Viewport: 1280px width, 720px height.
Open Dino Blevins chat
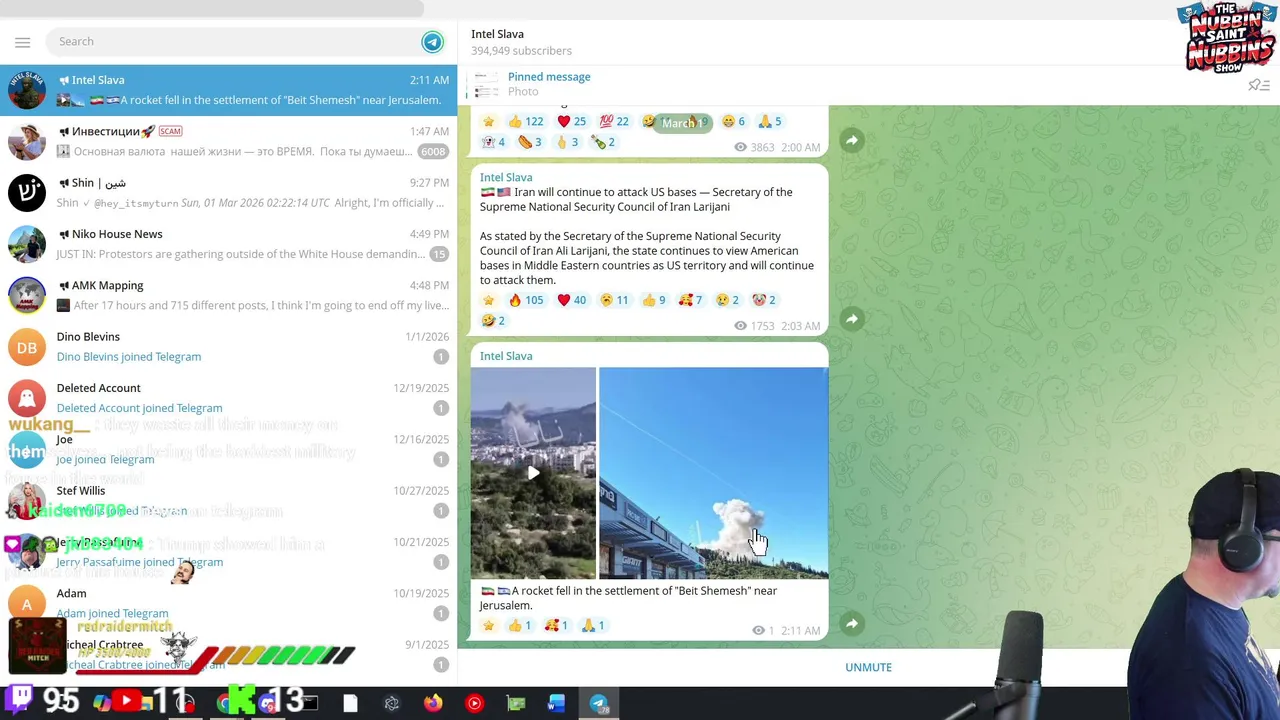click(x=228, y=347)
